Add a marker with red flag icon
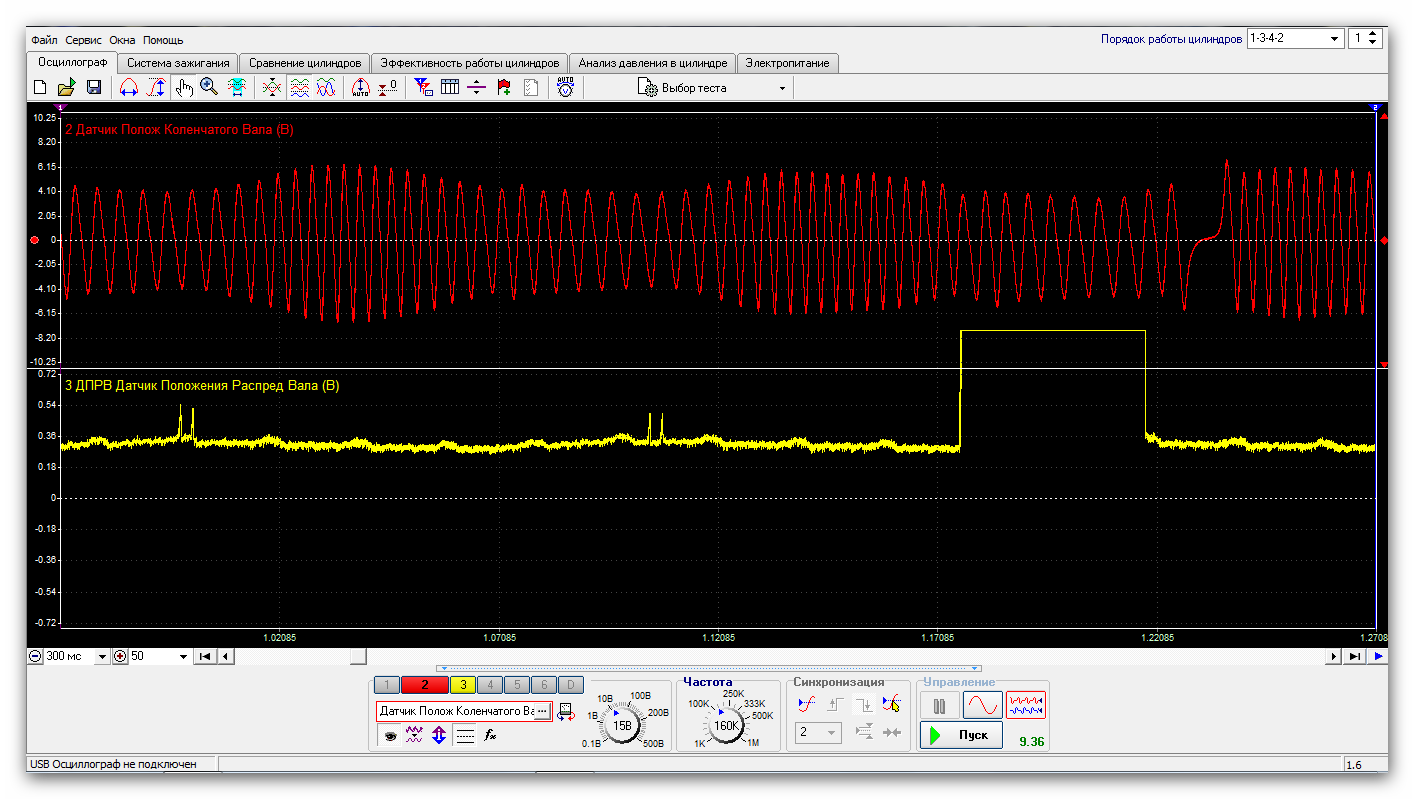 tap(504, 87)
